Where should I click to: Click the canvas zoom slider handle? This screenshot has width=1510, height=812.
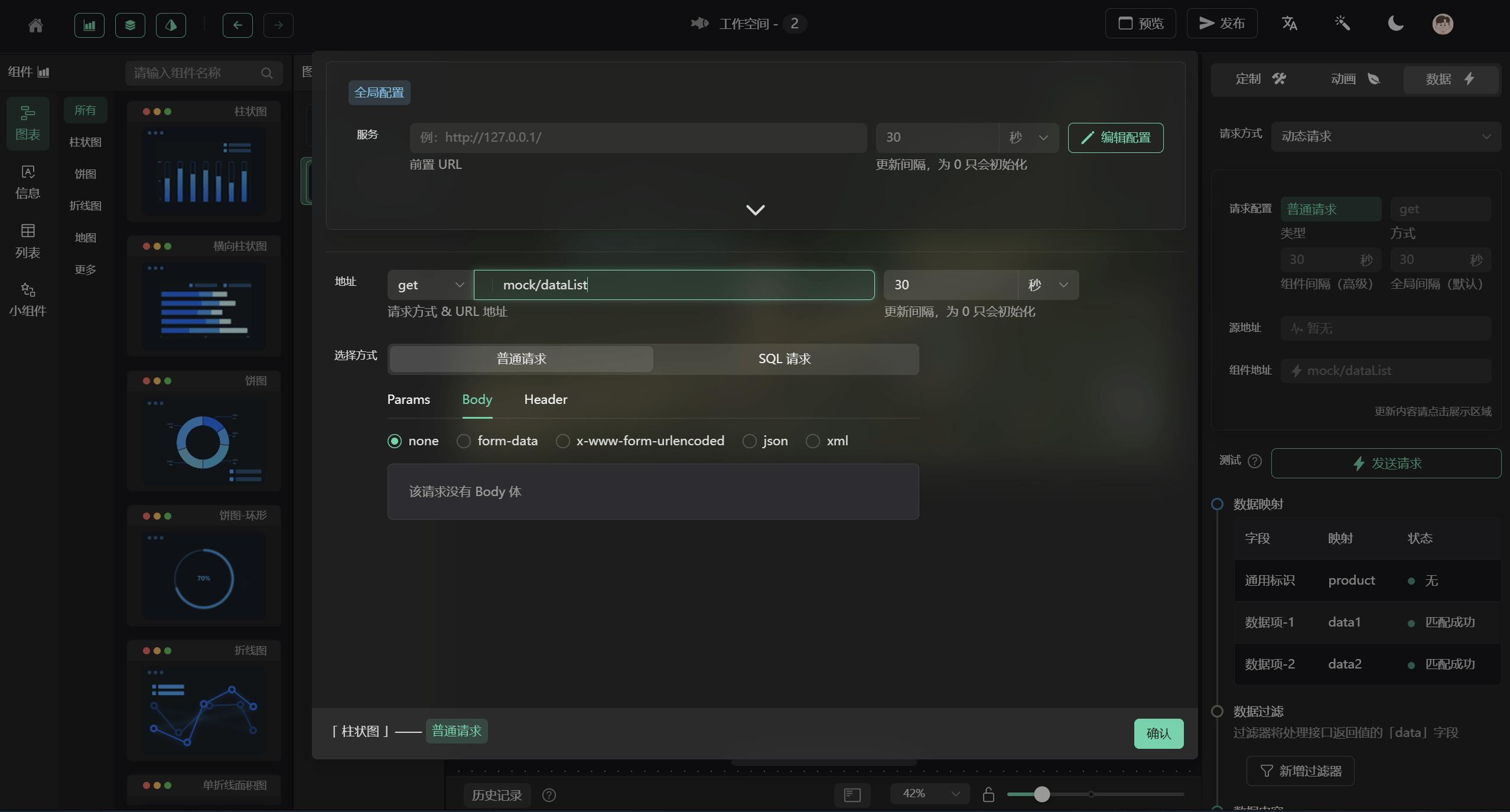(1042, 794)
